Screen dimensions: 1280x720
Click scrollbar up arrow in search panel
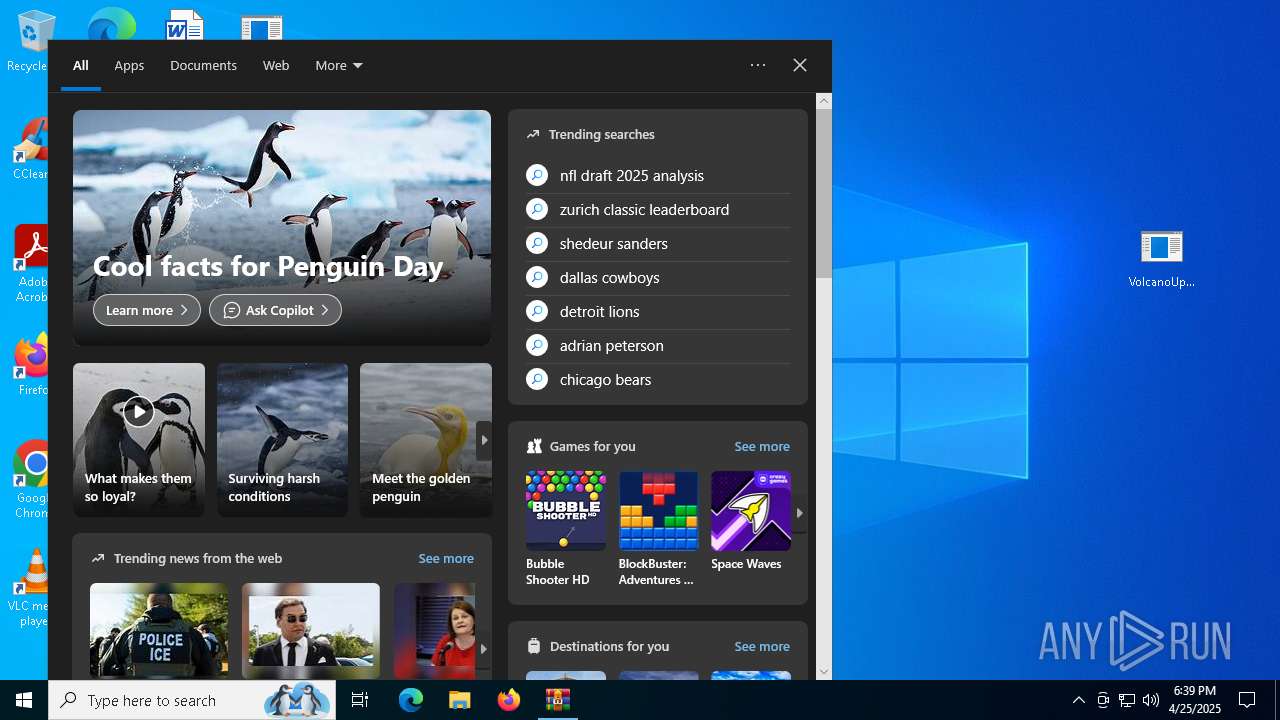point(824,101)
